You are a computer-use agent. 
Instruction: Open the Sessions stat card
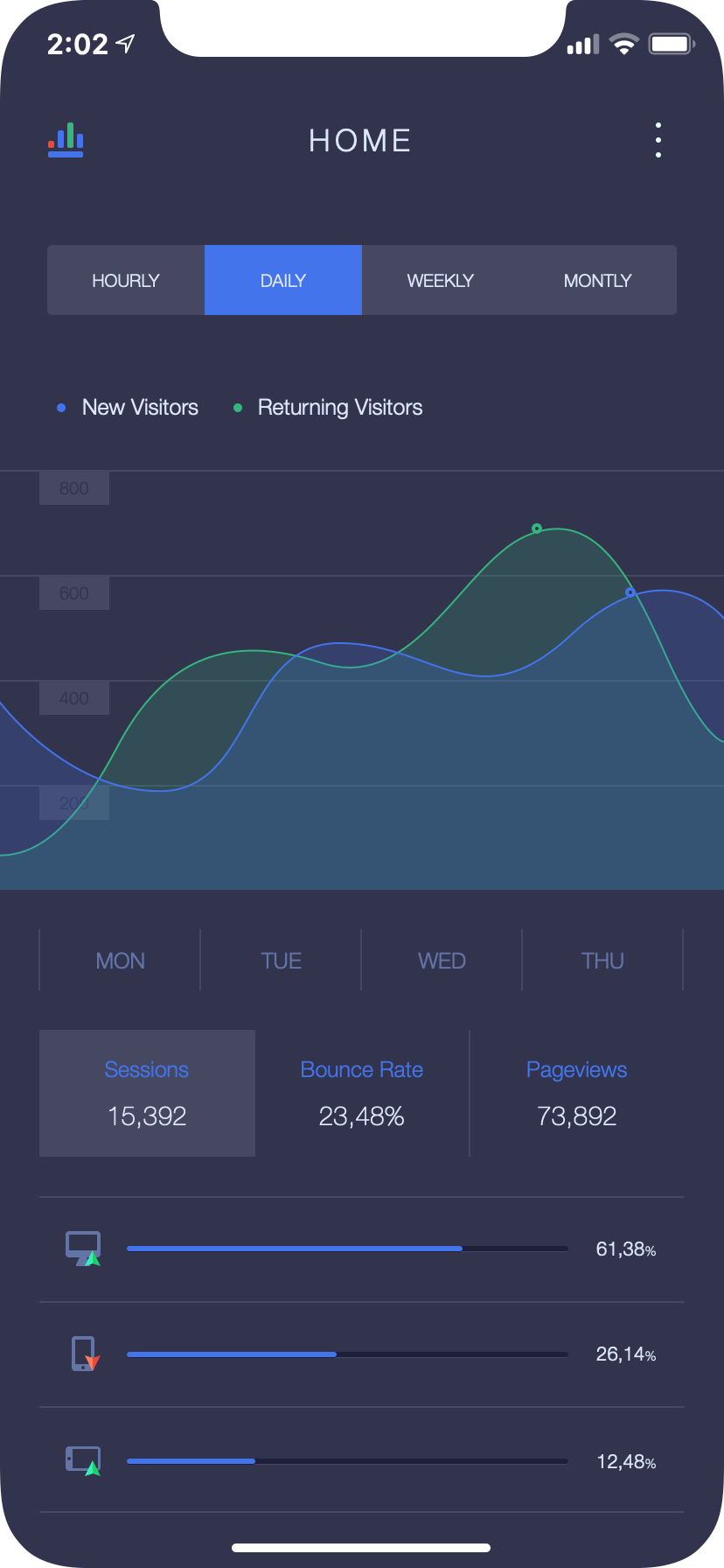click(x=147, y=1093)
